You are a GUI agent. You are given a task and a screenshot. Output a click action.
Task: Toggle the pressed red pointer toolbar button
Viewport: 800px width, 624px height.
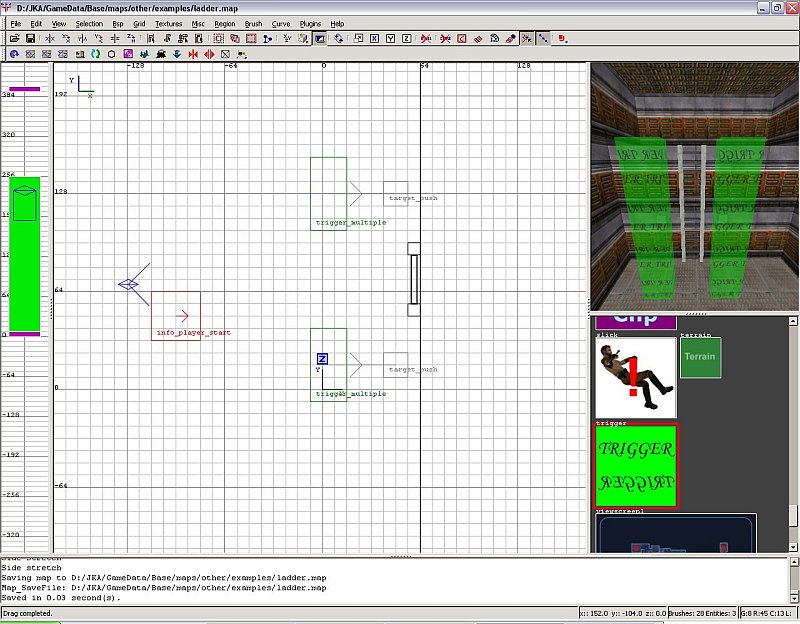526,38
